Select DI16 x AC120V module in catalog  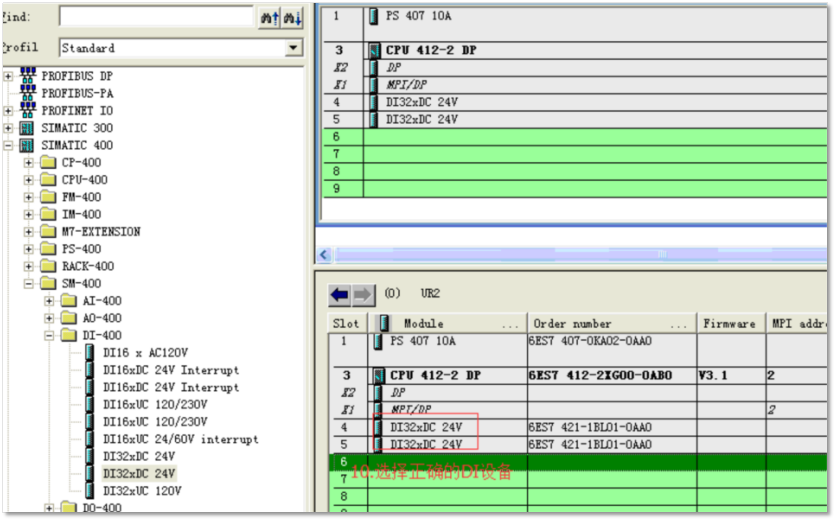tap(145, 353)
